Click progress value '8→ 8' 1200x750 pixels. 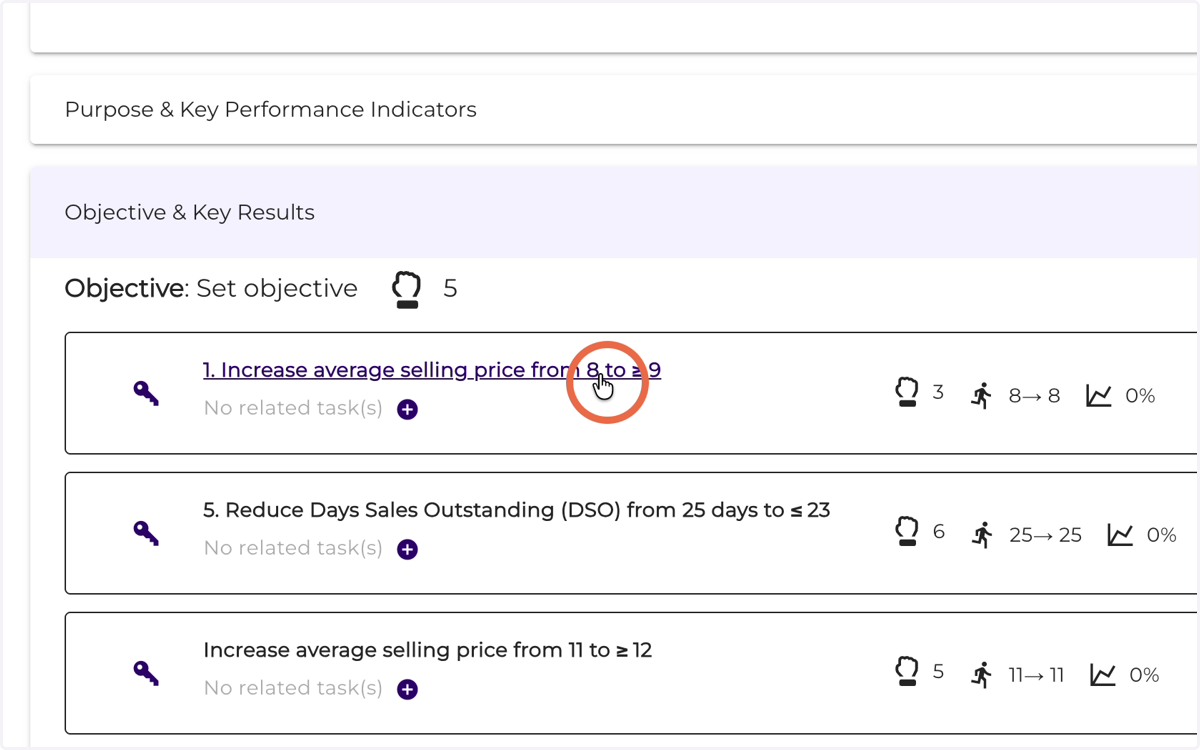1034,396
